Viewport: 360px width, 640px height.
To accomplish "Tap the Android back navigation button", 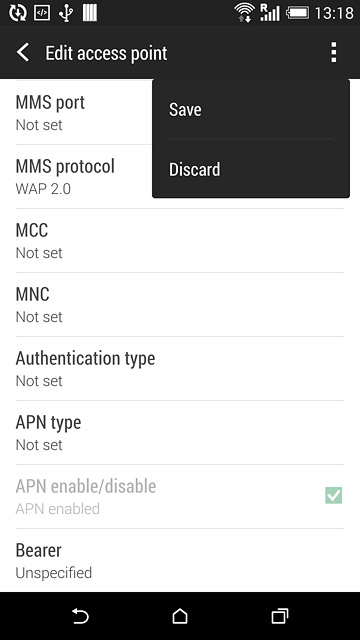I will tap(80, 616).
